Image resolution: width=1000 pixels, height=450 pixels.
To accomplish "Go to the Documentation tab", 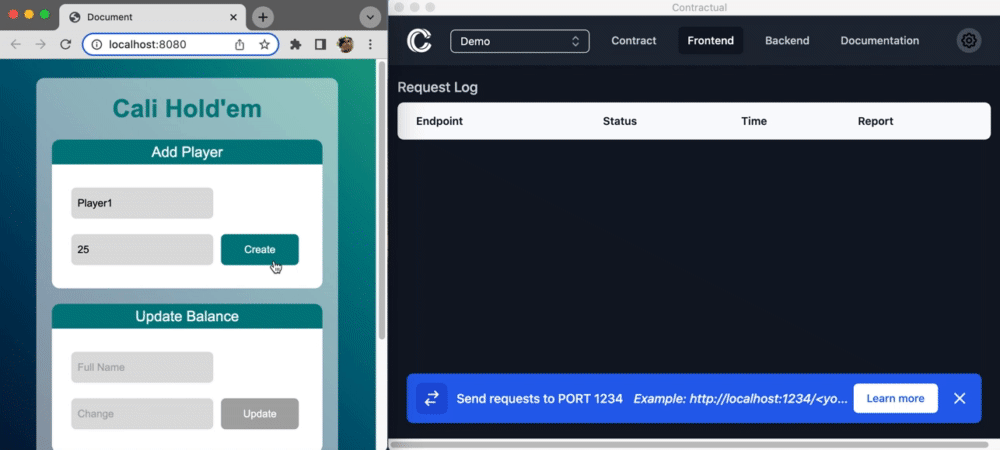I will click(x=879, y=41).
